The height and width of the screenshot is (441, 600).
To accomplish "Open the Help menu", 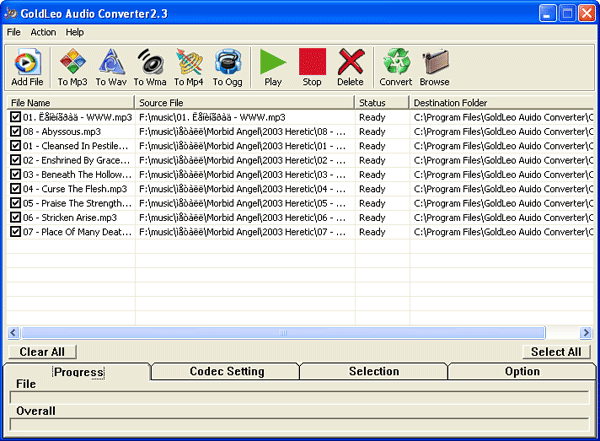I will click(x=75, y=32).
